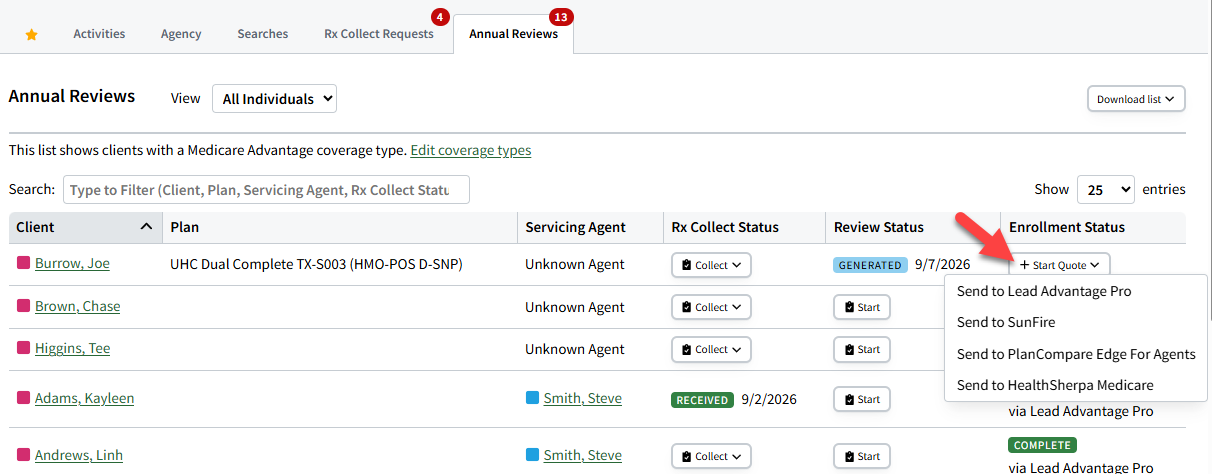
Task: Click blue agent square in Andrews, Linh row
Action: pyautogui.click(x=532, y=455)
